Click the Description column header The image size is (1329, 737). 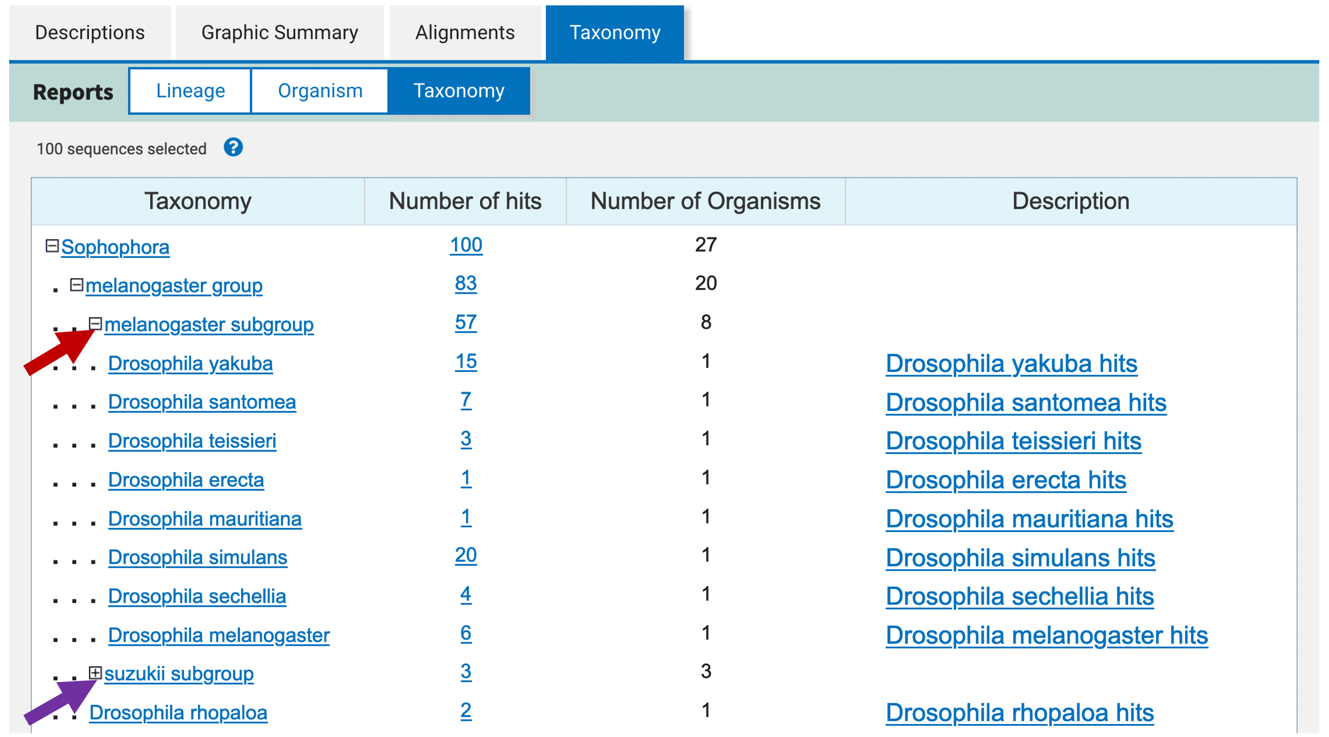click(x=1071, y=202)
